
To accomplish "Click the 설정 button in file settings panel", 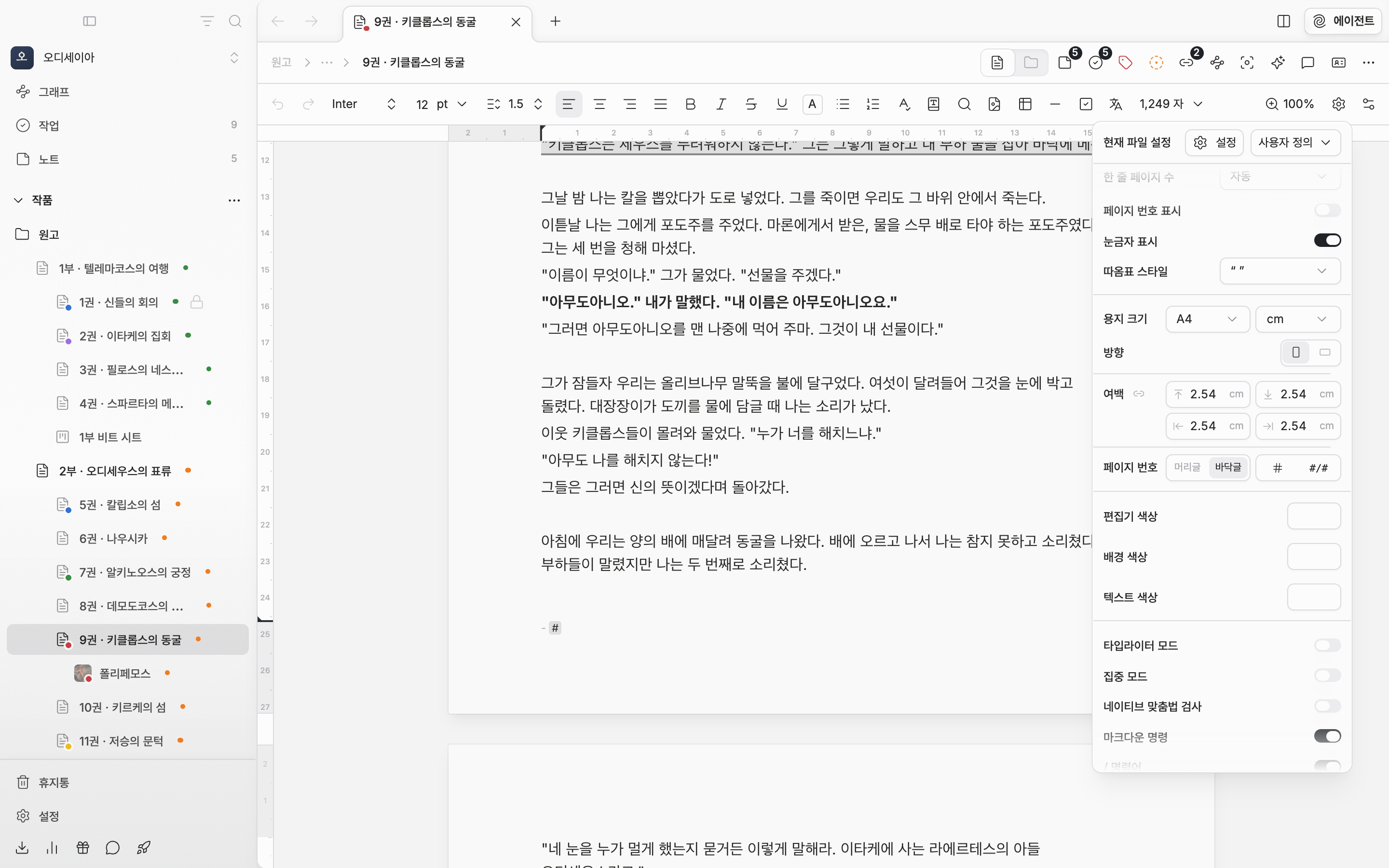I will pyautogui.click(x=1214, y=142).
